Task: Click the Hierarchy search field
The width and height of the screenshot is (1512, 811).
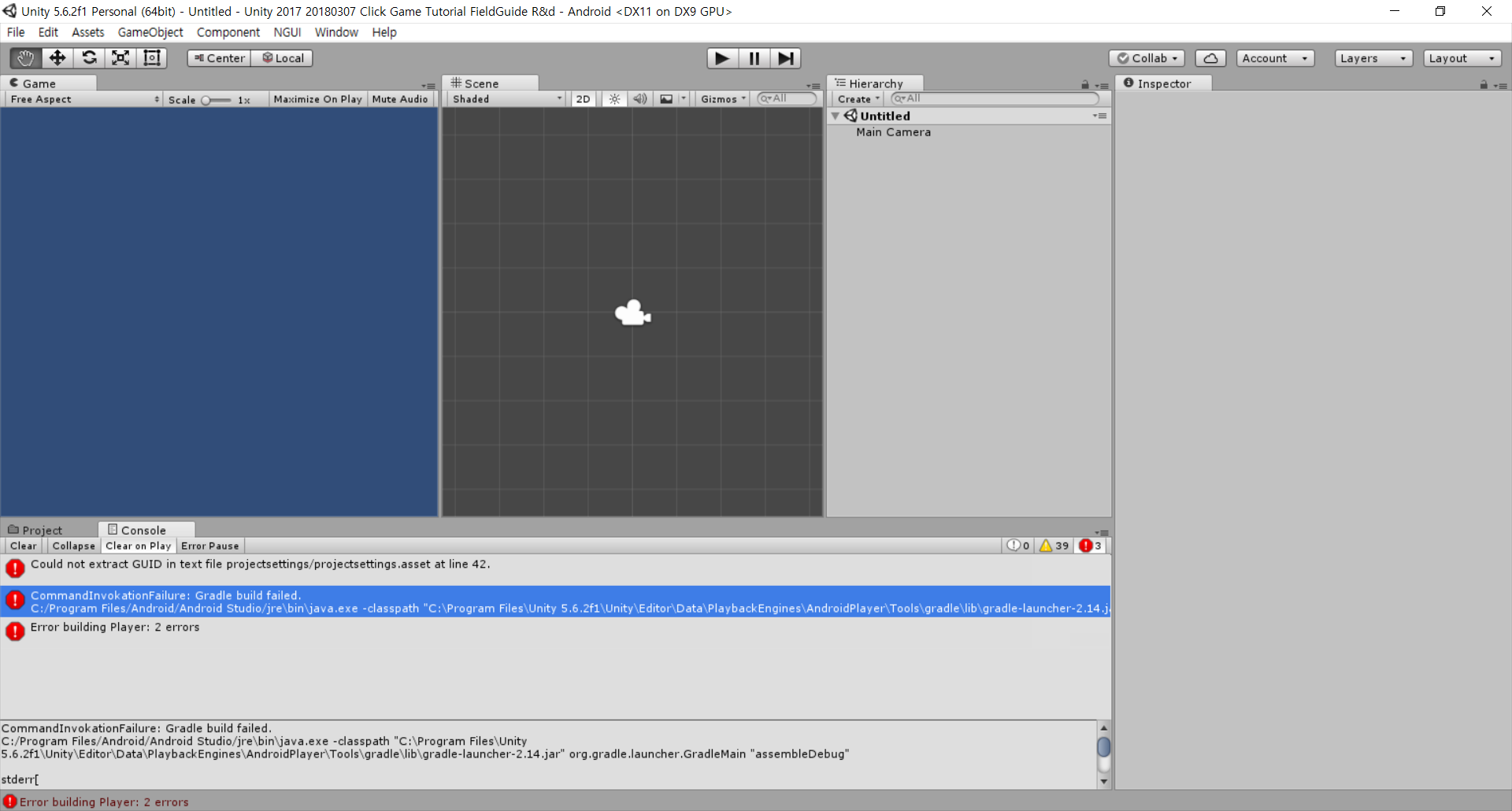Action: click(995, 98)
